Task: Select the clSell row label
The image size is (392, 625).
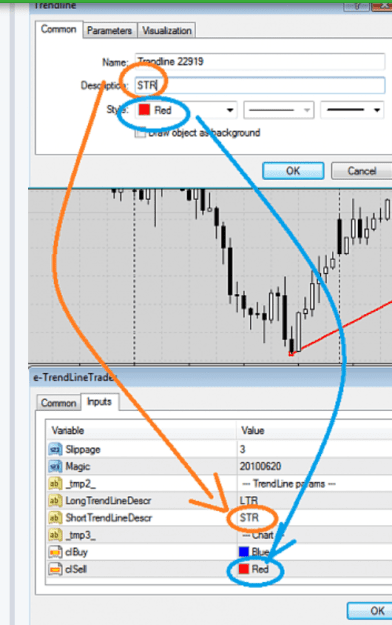Action: 76,569
